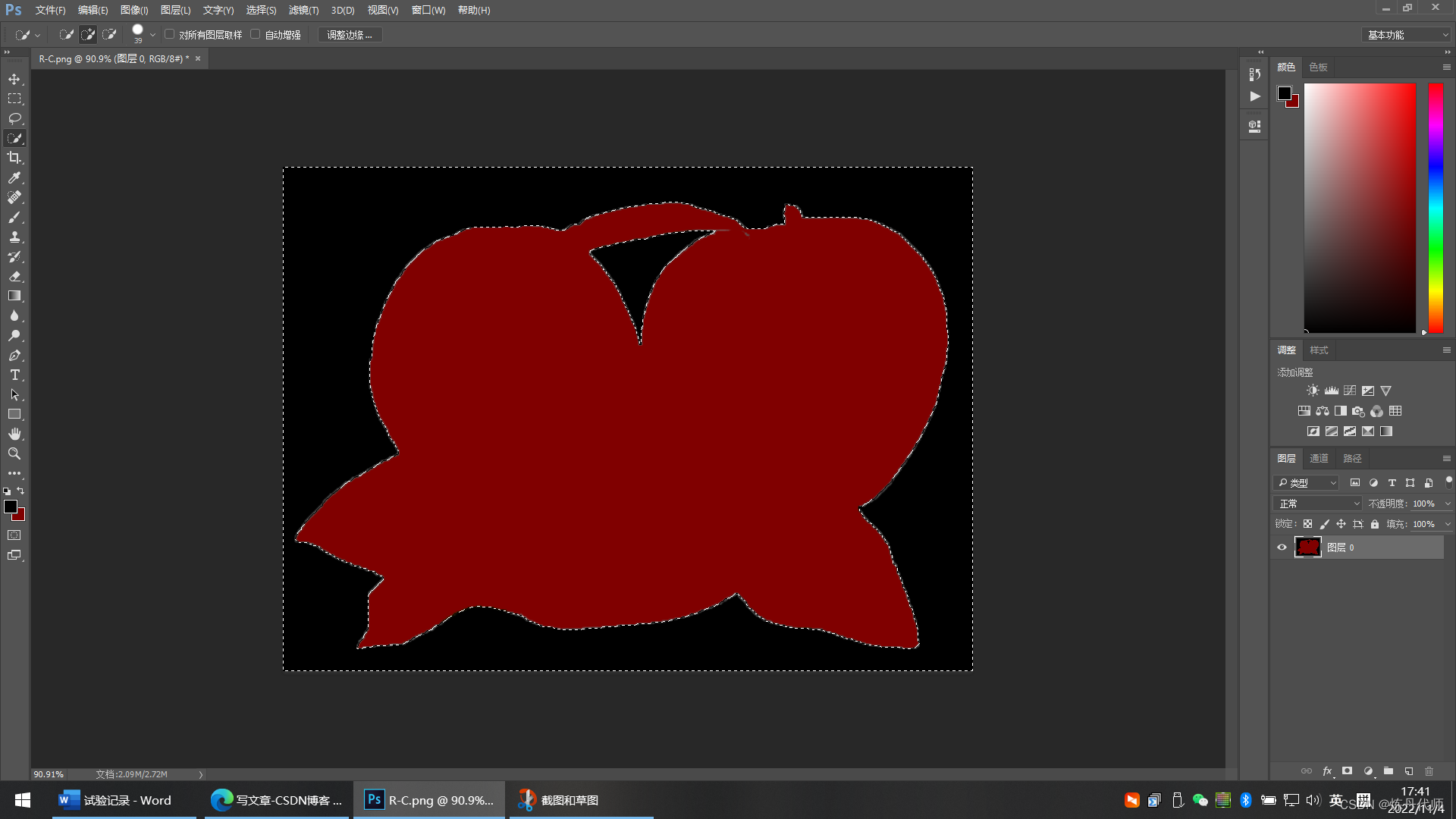Open the 滤镜(T) menu

(x=303, y=10)
